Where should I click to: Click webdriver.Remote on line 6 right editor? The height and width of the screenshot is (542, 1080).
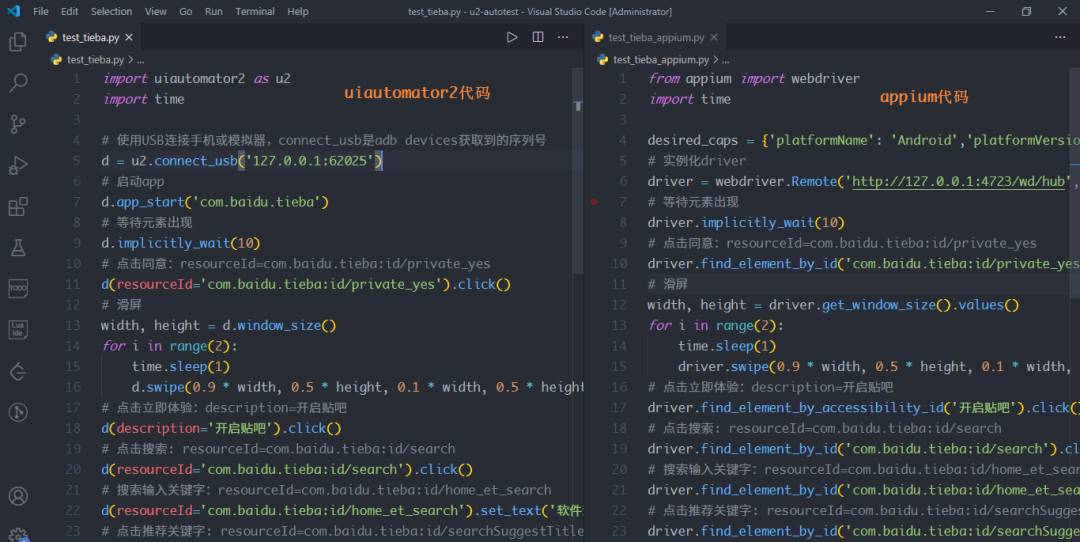(776, 182)
